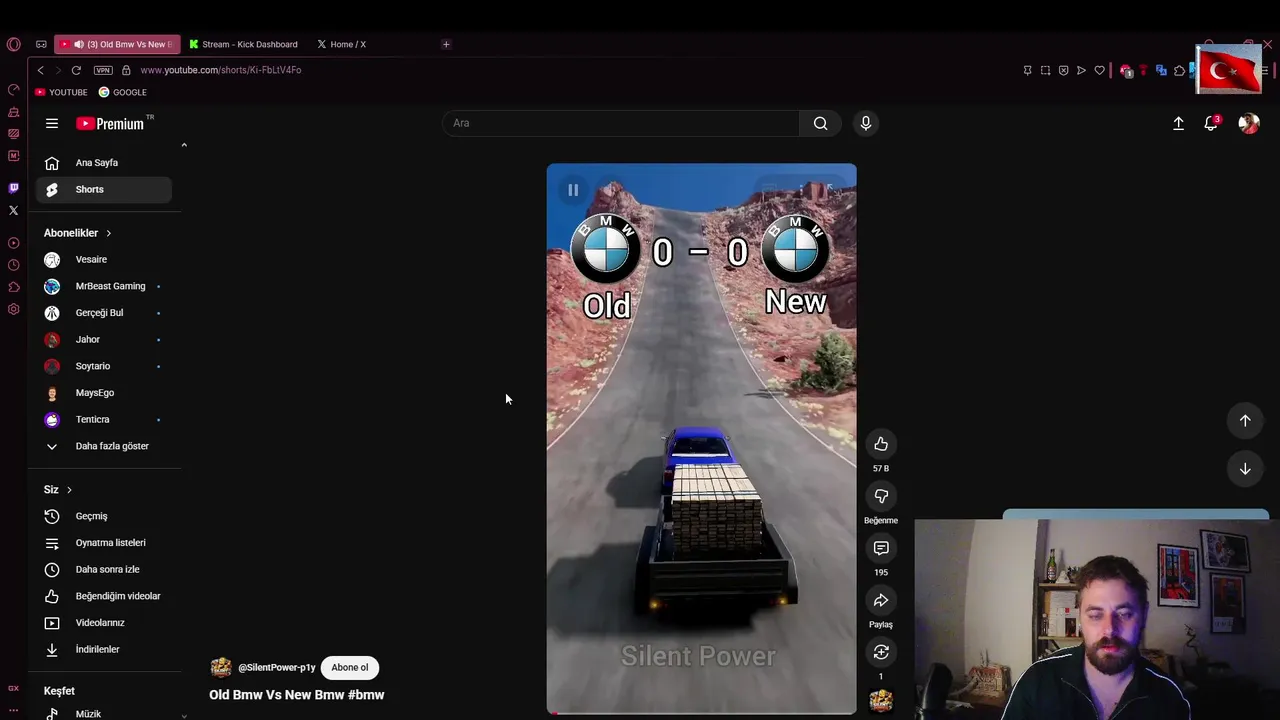Open the YOUTUBE bookmark
This screenshot has width=1280, height=720.
(x=61, y=92)
